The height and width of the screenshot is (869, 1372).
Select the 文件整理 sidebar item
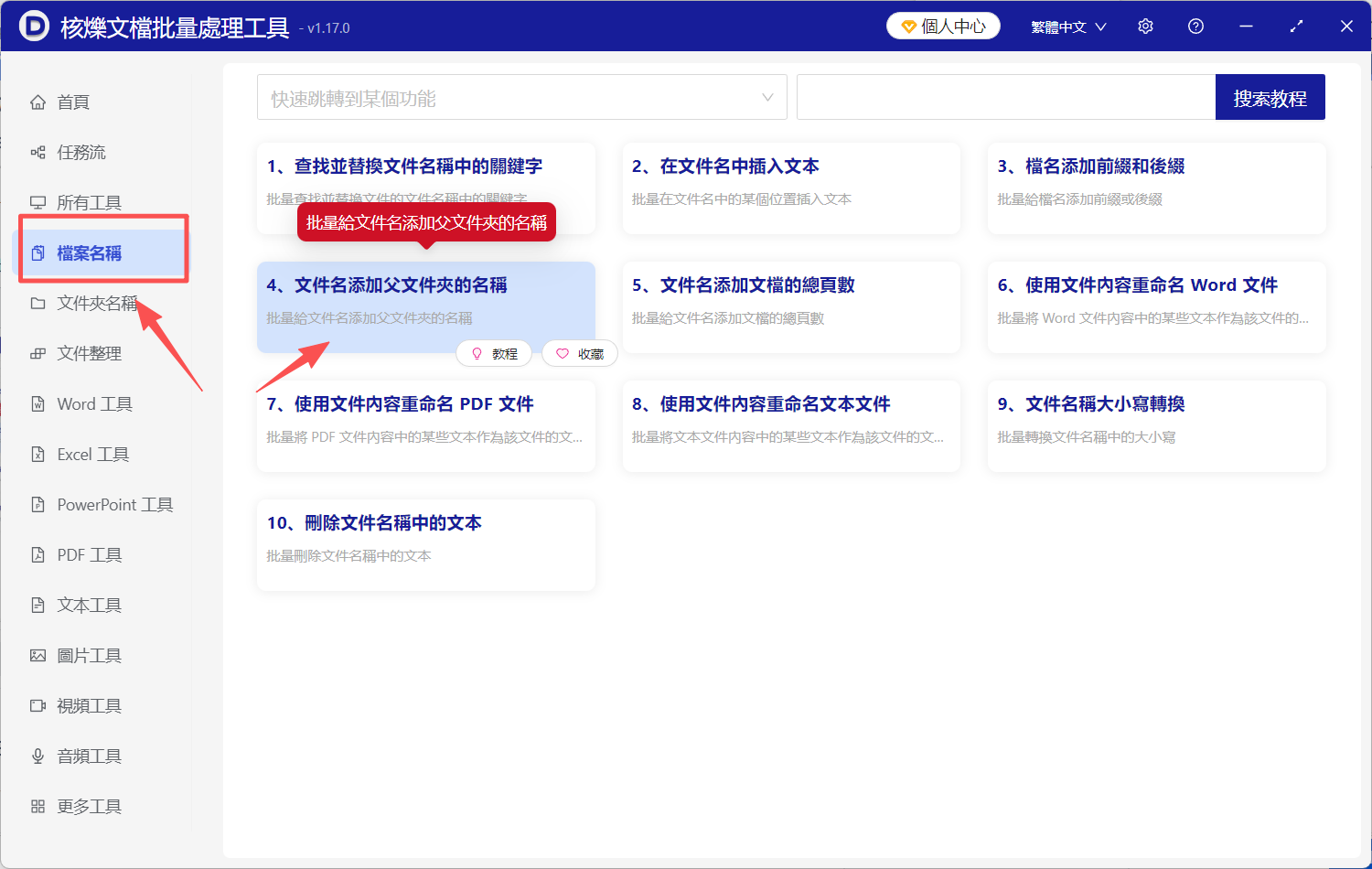88,353
